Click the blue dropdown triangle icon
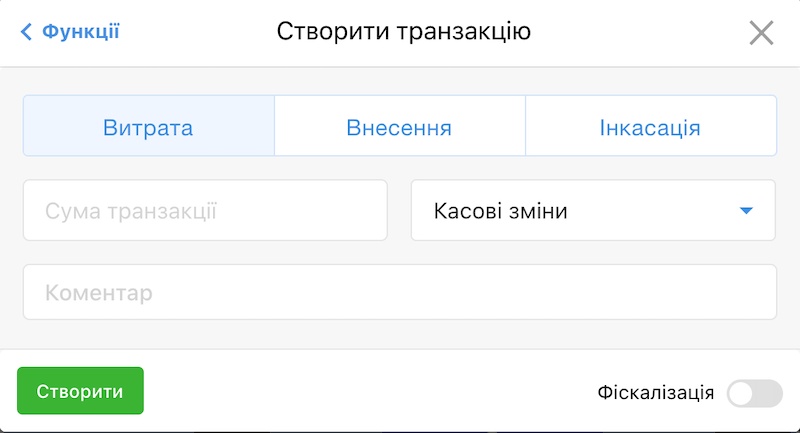800x433 pixels. point(745,211)
